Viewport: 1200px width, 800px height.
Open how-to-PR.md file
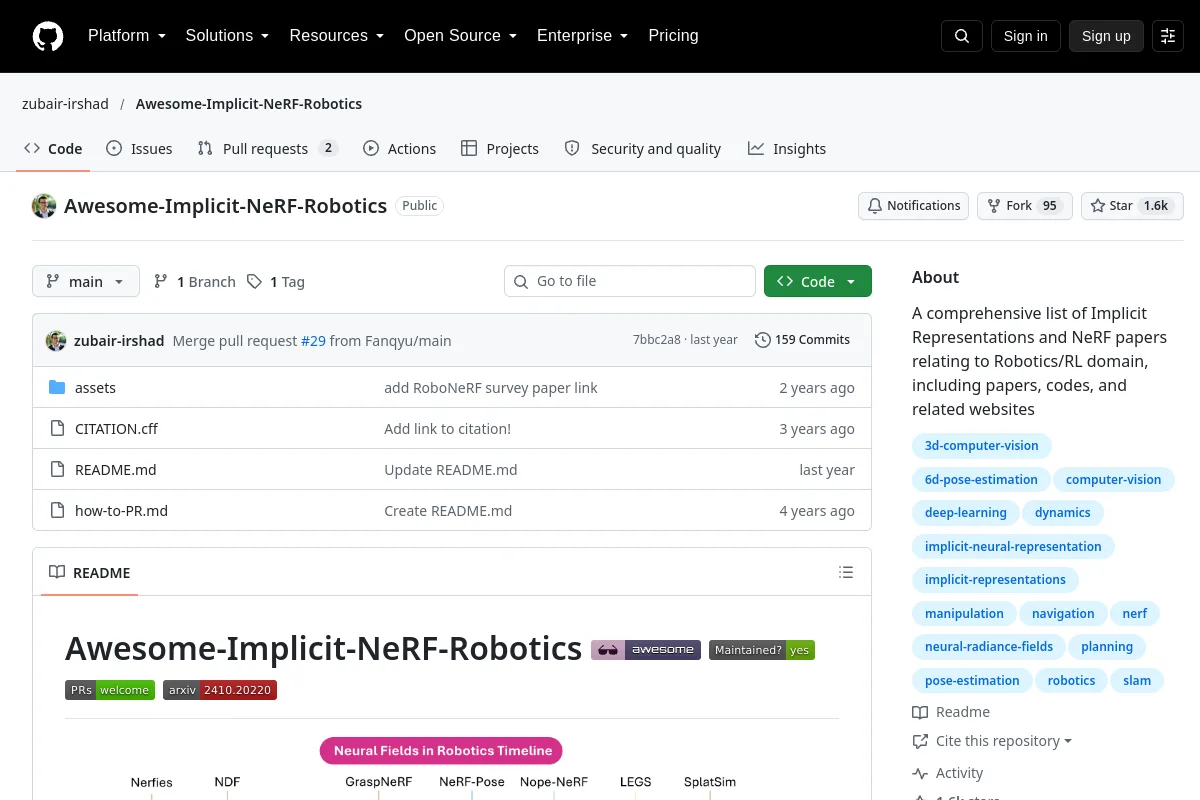pyautogui.click(x=121, y=511)
